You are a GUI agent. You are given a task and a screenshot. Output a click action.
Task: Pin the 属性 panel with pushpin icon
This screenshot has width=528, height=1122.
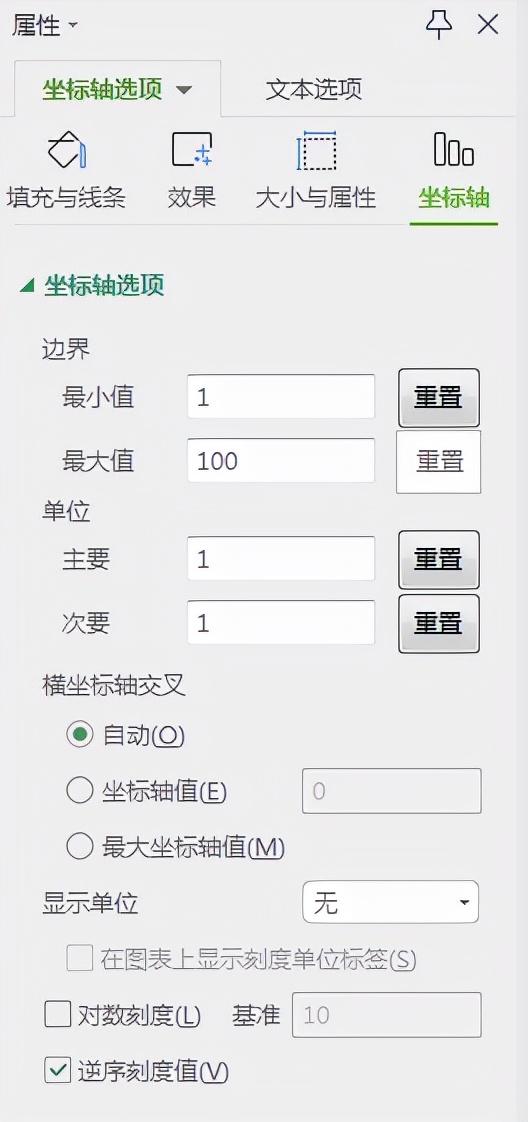coord(439,26)
